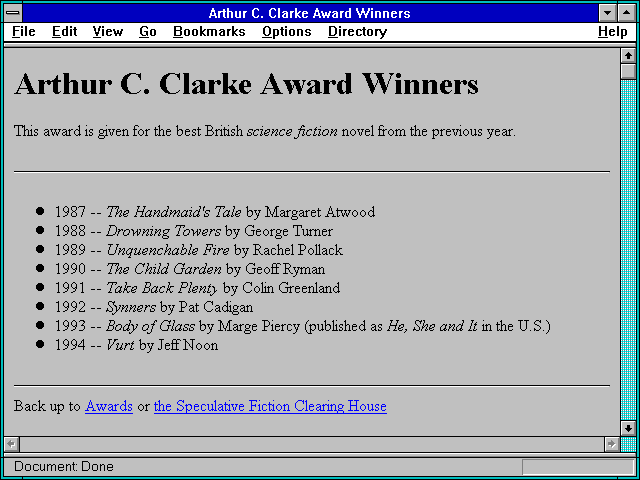
Task: Click the horizontal scrollbar left arrow
Action: pyautogui.click(x=12, y=444)
